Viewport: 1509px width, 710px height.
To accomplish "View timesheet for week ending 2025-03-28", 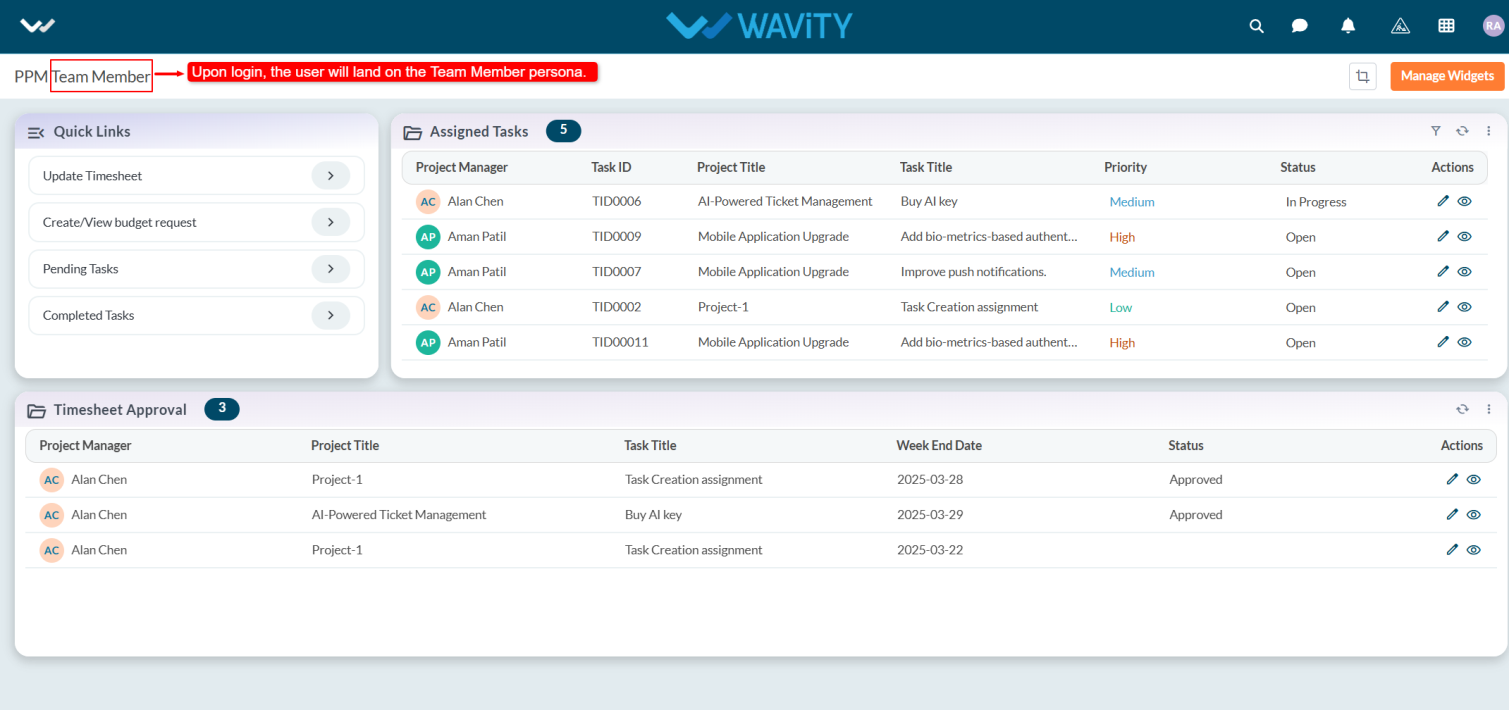I will [1473, 479].
